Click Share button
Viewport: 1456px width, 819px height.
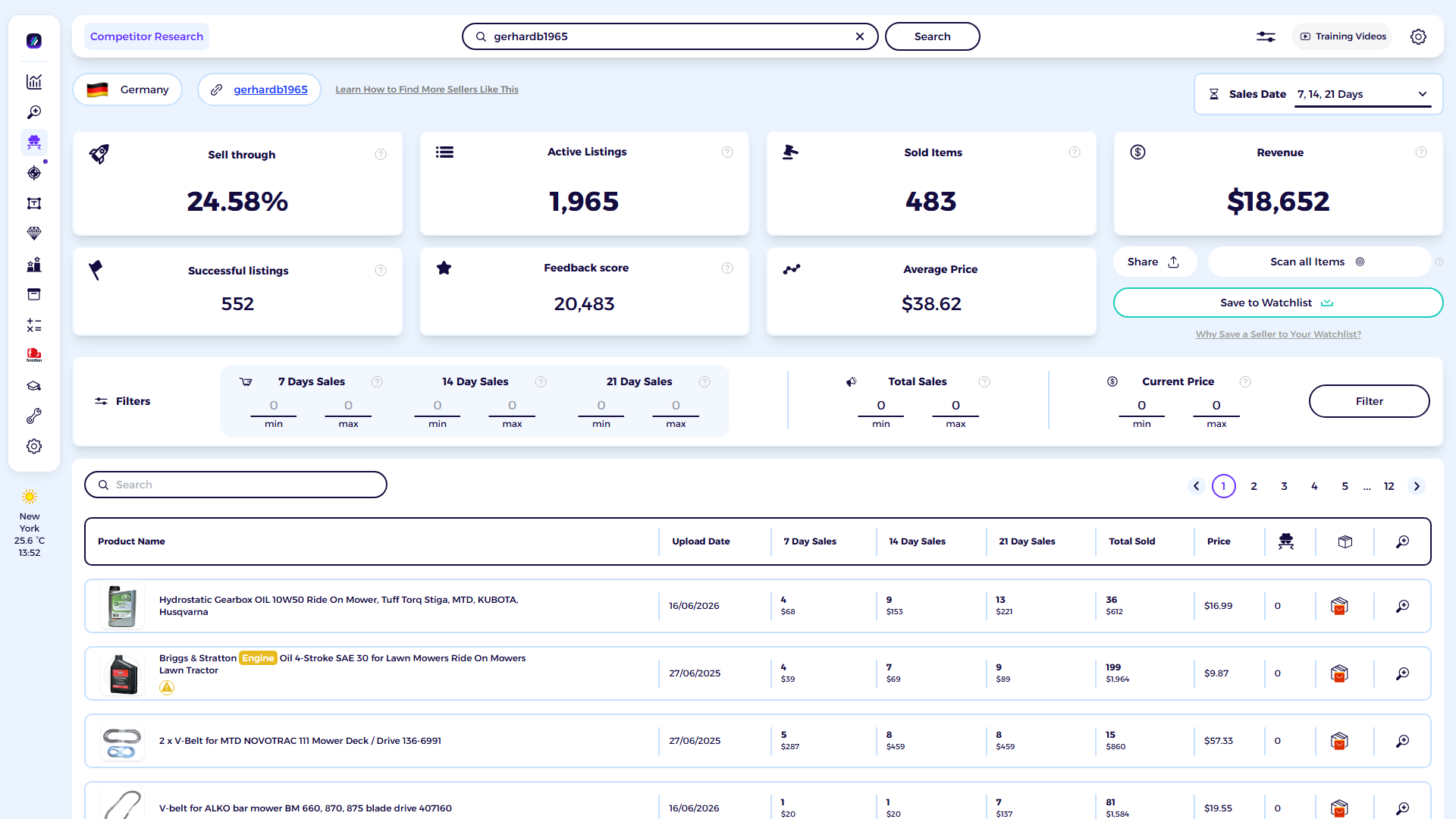coord(1153,262)
